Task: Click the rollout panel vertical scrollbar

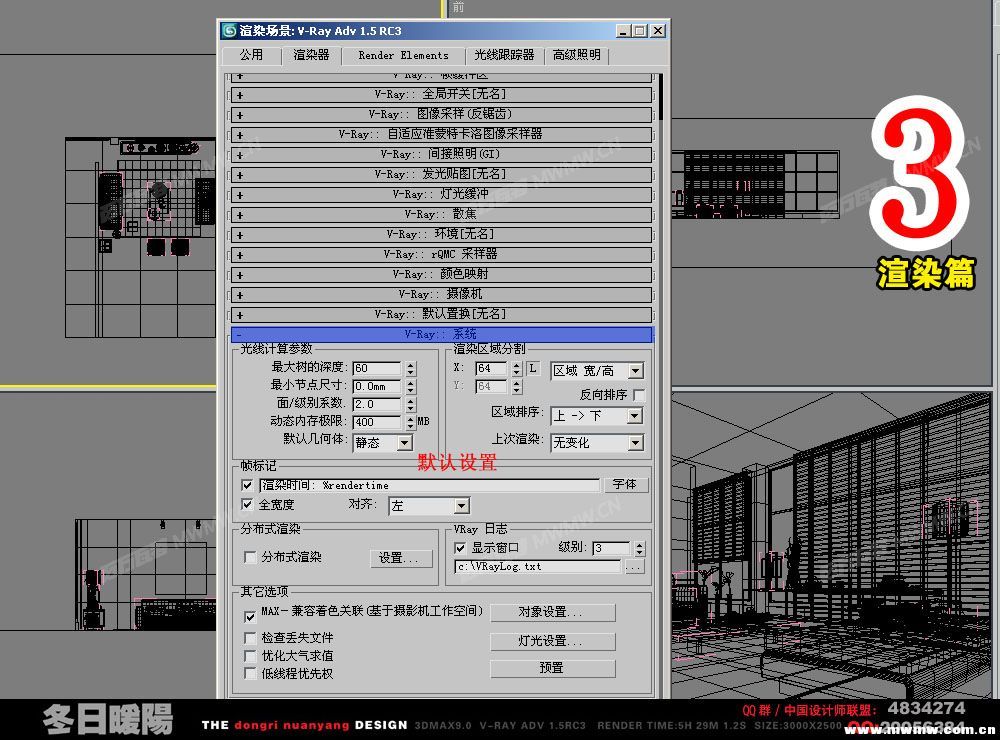Action: click(661, 96)
